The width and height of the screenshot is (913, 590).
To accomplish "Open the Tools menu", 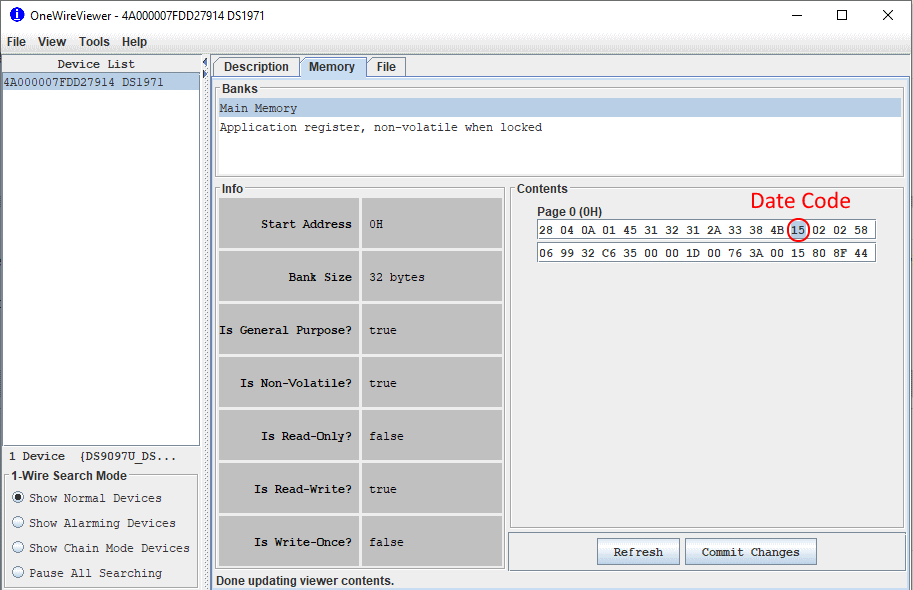I will click(x=94, y=42).
